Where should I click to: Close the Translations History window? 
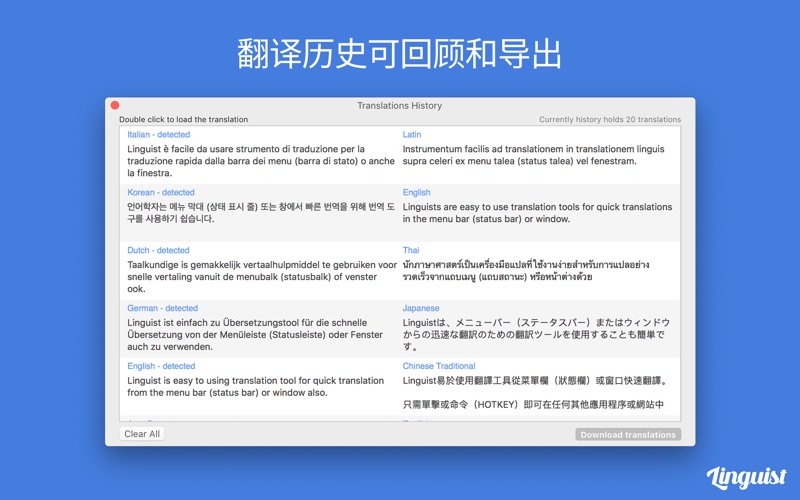[115, 105]
